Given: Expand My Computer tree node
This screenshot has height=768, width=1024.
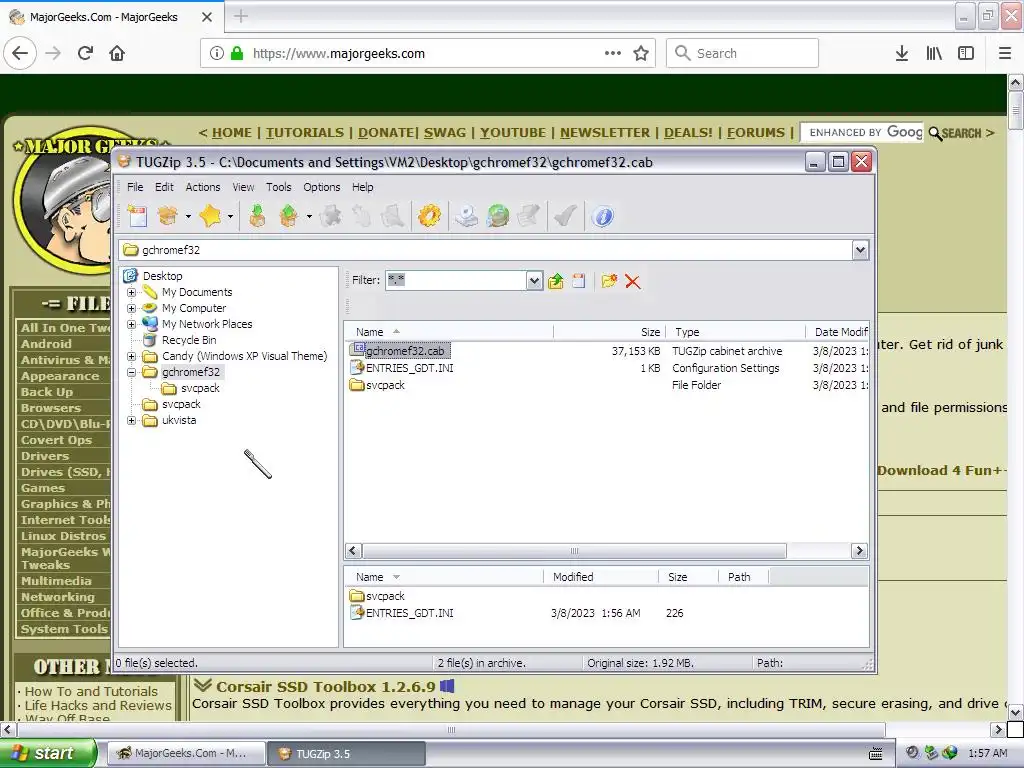Looking at the screenshot, I should (131, 308).
